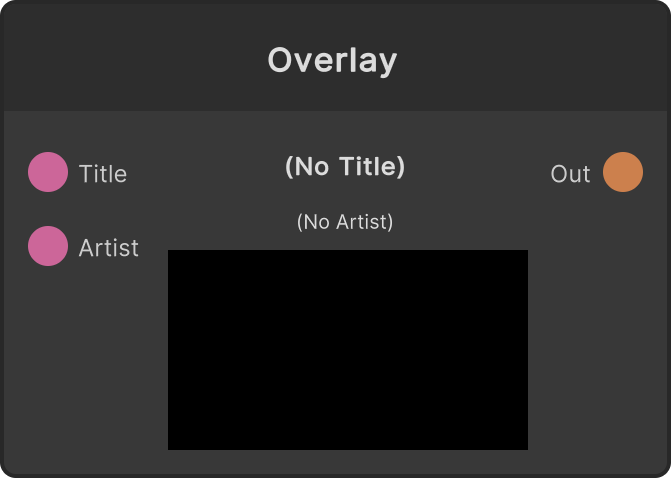Select the Overlay node header

[336, 58]
